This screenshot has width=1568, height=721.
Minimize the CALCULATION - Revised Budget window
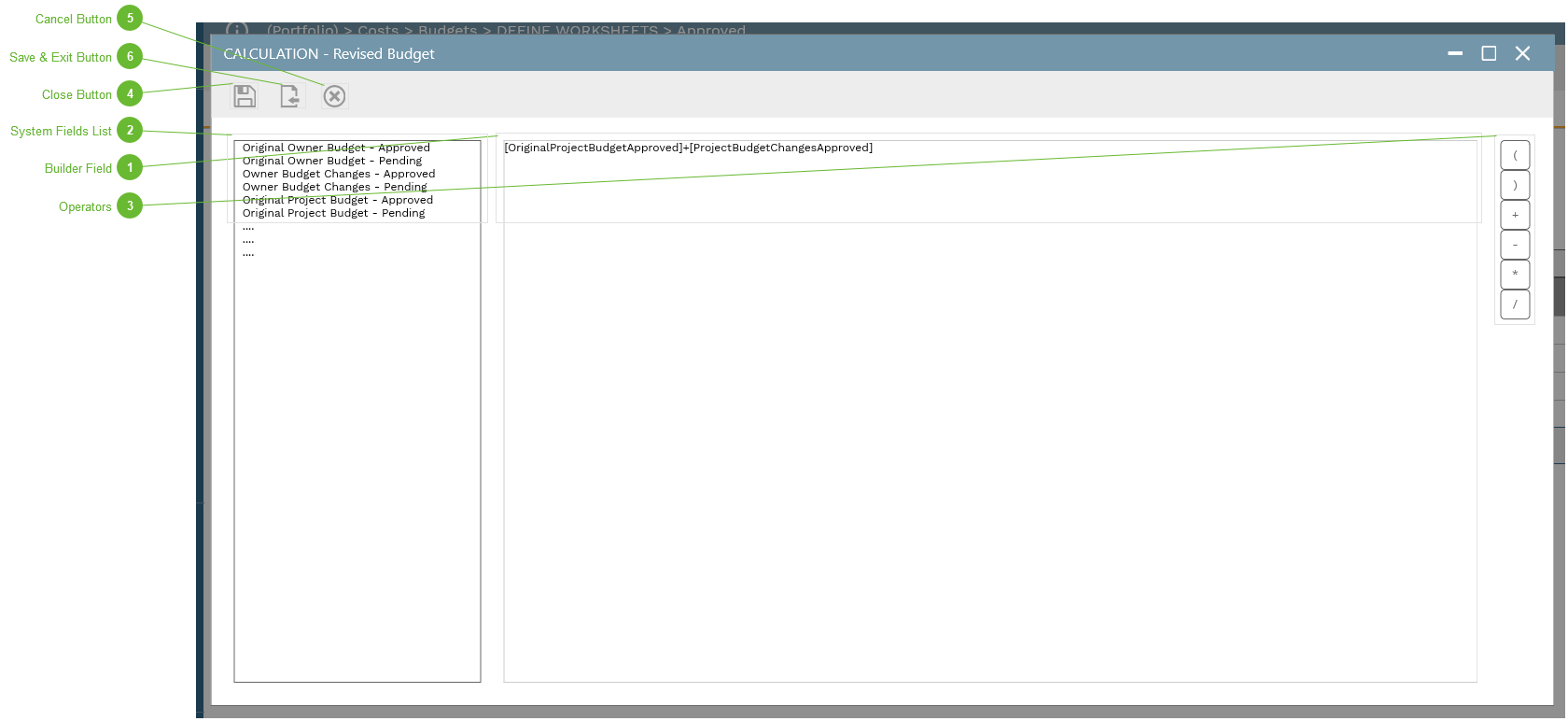pyautogui.click(x=1455, y=54)
